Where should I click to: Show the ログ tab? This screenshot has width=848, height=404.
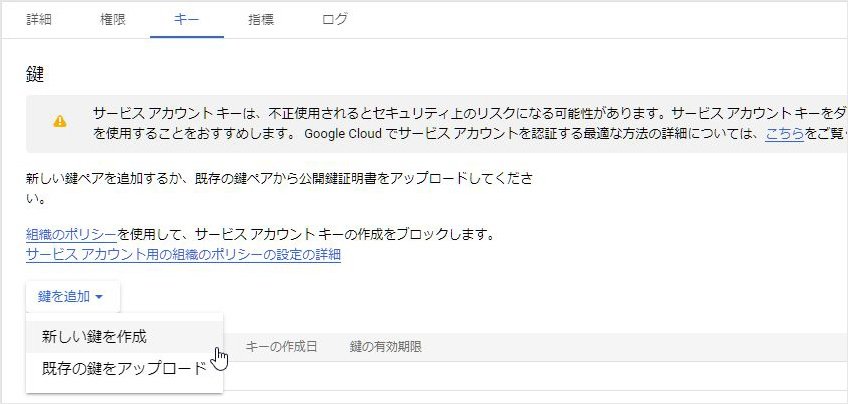point(335,19)
